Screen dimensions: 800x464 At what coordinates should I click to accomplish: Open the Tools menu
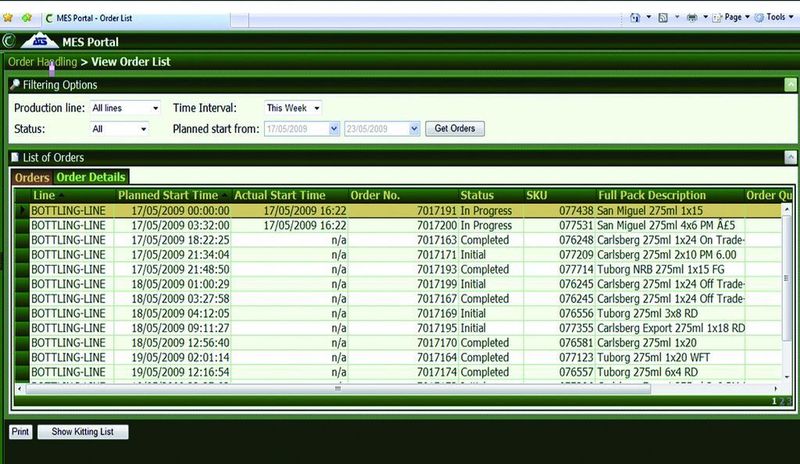pyautogui.click(x=776, y=17)
